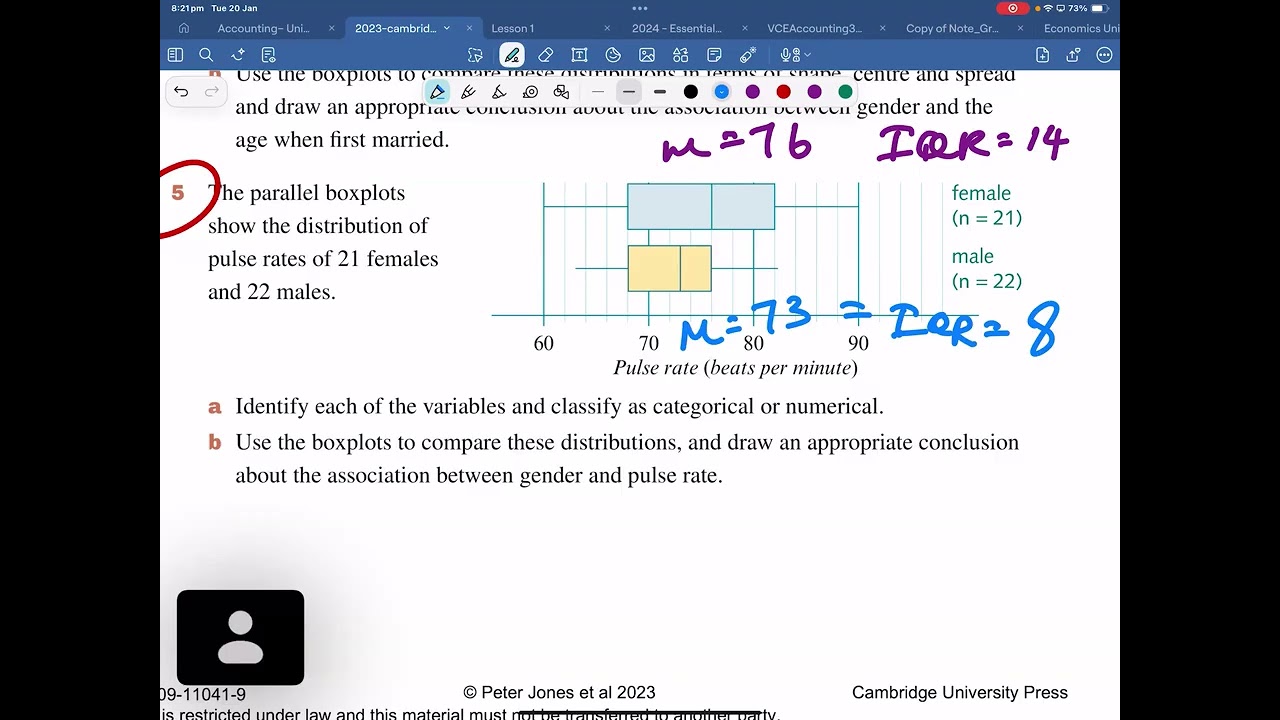Viewport: 1280px width, 720px height.
Task: Switch to the Lesson 1 tab
Action: click(512, 28)
